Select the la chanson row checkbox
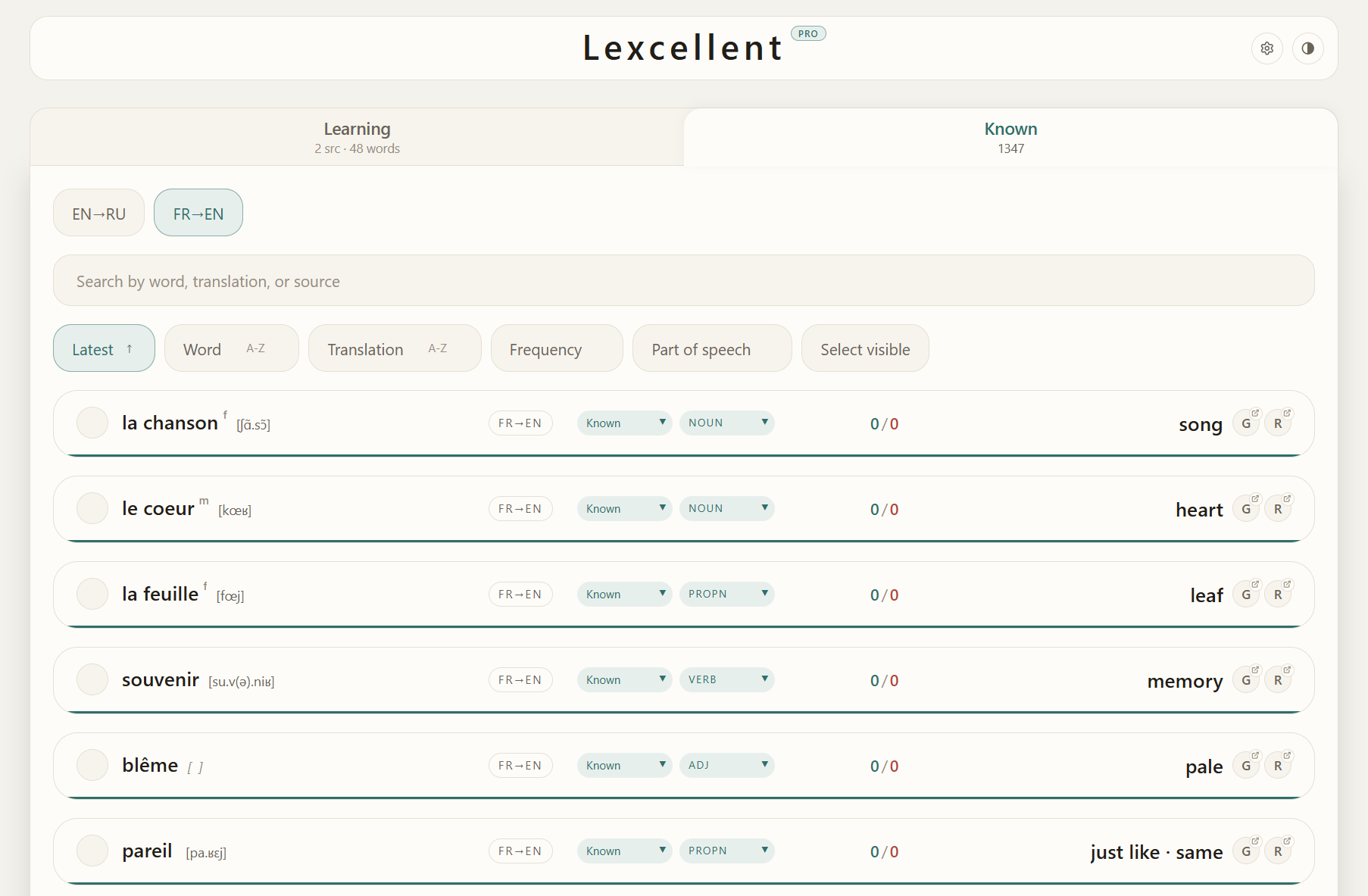 (92, 423)
